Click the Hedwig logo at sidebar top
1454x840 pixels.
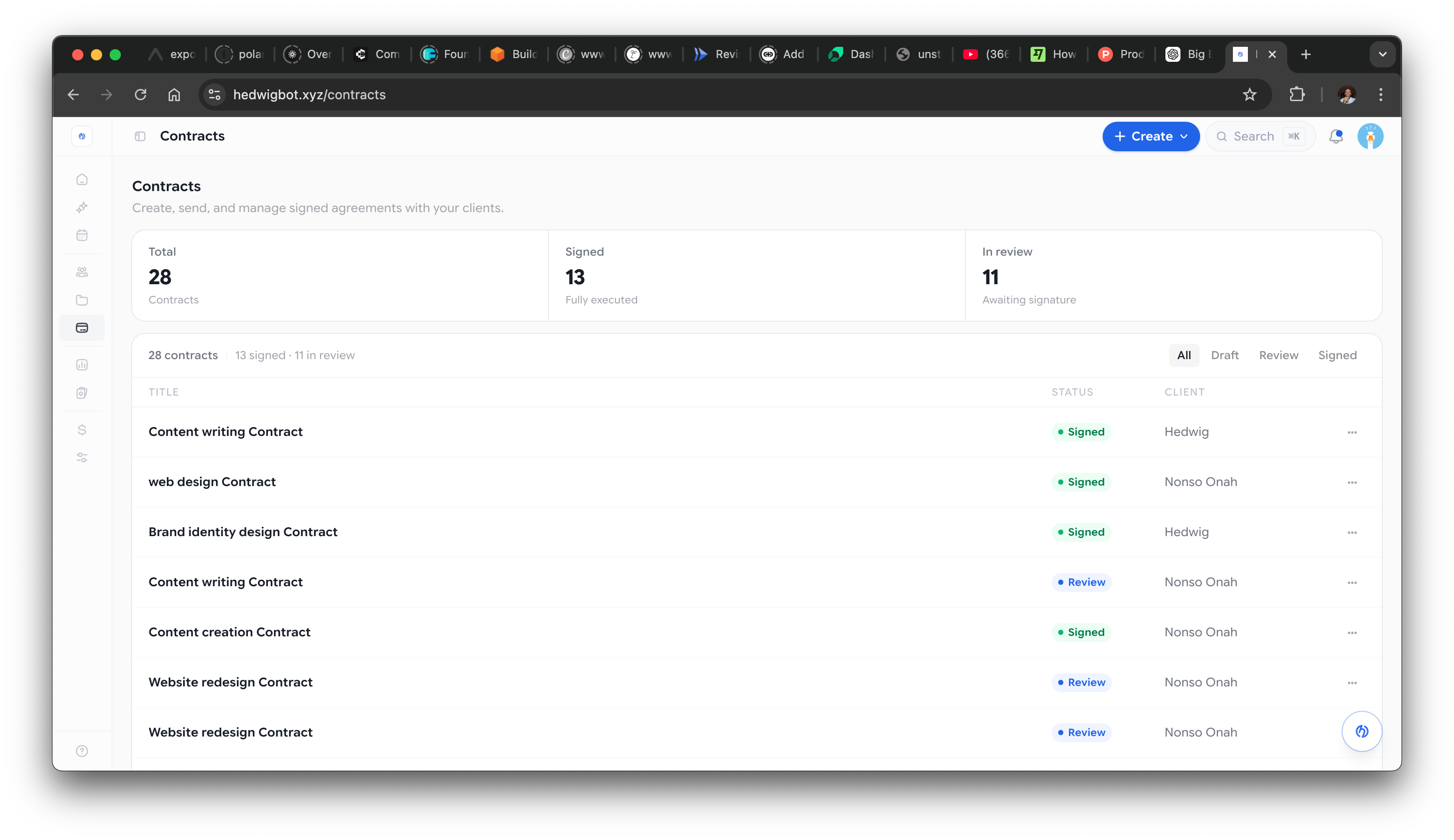pos(82,136)
